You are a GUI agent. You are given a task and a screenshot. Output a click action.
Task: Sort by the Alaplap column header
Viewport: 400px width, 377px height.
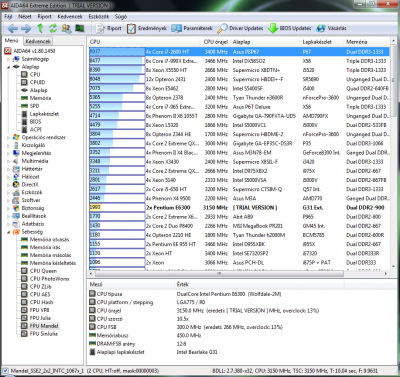(265, 42)
